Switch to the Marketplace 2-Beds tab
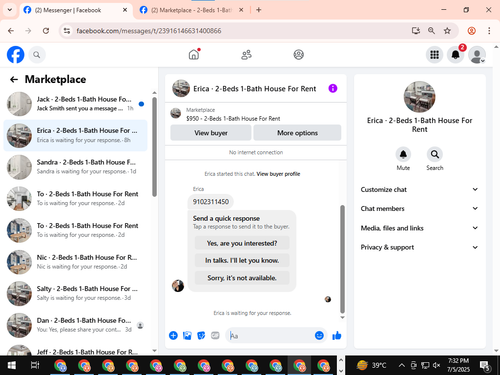The height and width of the screenshot is (375, 500). click(191, 10)
